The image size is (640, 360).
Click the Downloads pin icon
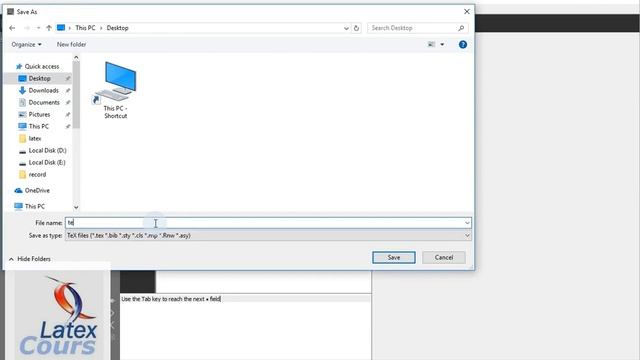coord(68,90)
